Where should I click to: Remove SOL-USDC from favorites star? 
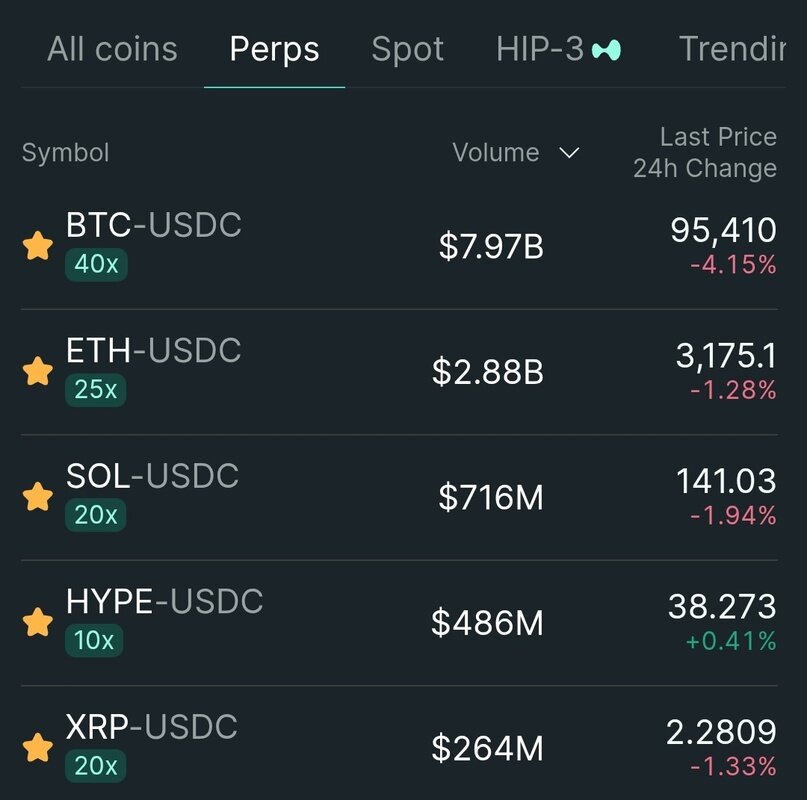tap(37, 496)
